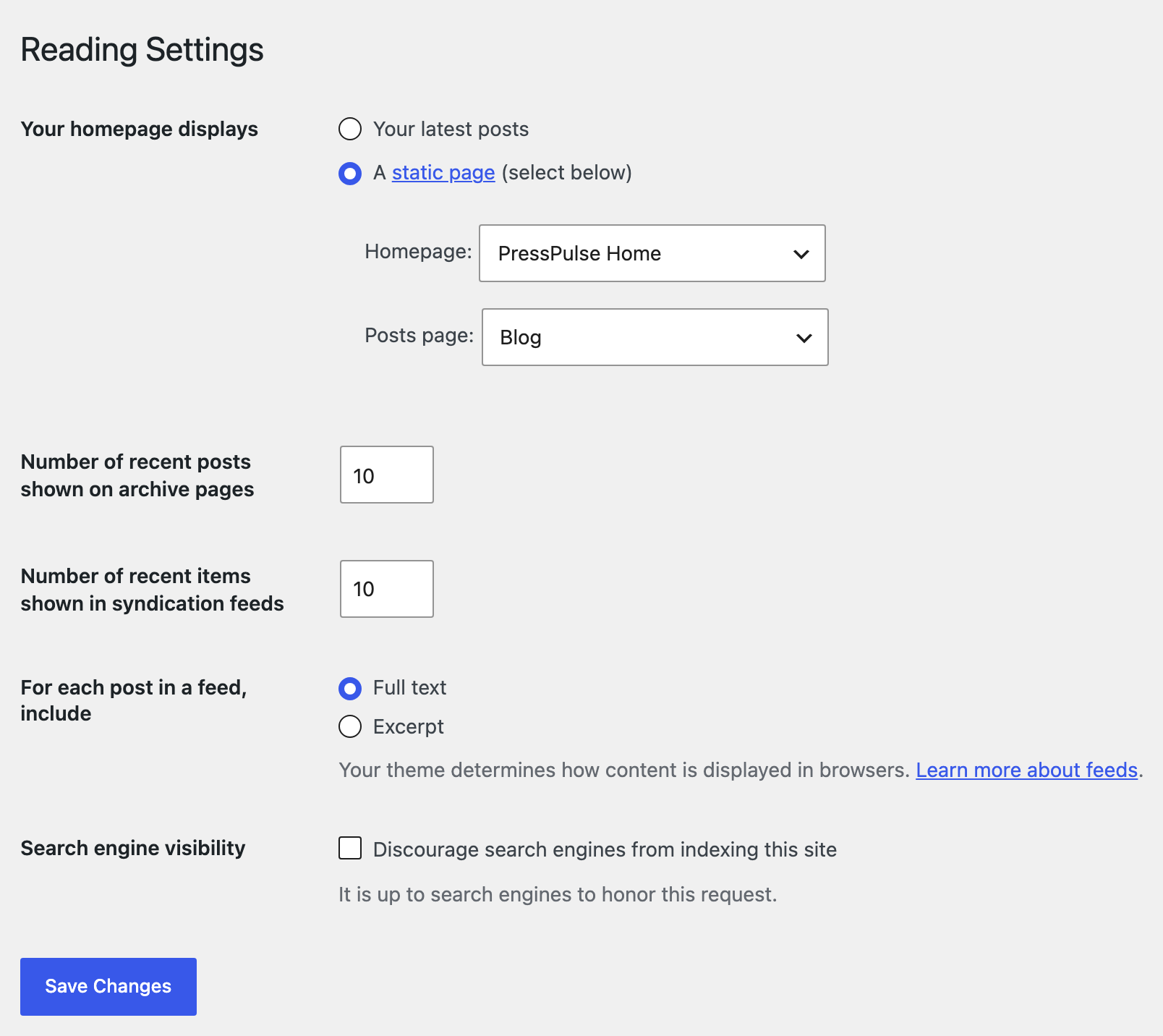The height and width of the screenshot is (1036, 1163).
Task: Choose Full text for feed posts
Action: 350,689
